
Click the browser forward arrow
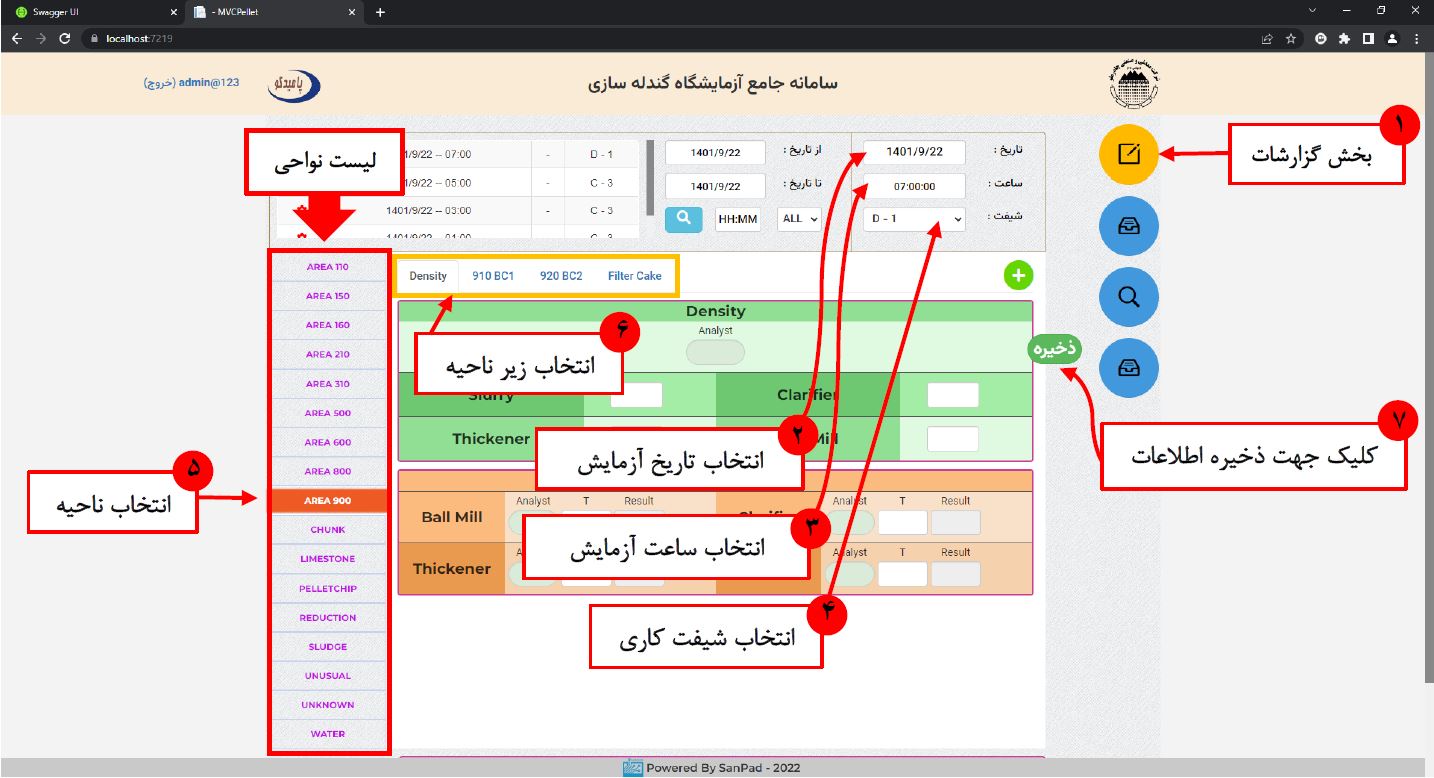pyautogui.click(x=41, y=39)
